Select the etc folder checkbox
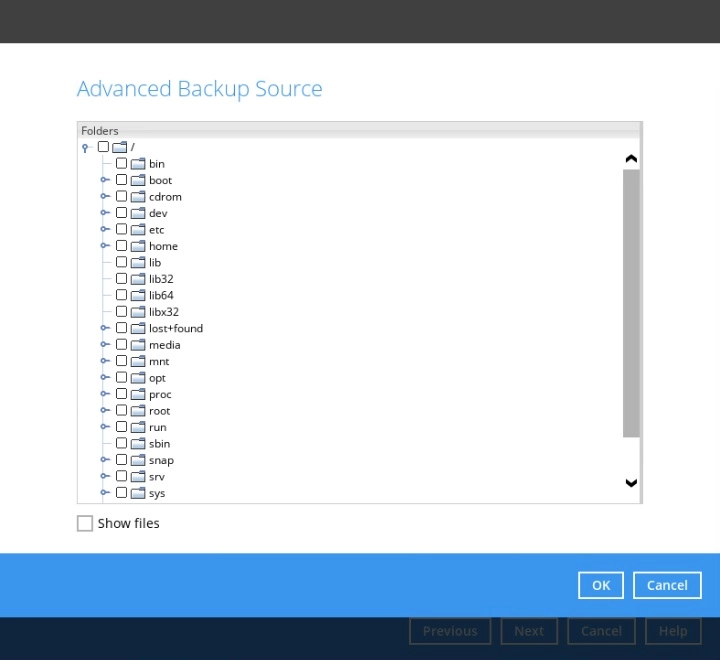This screenshot has height=660, width=720. (x=121, y=229)
